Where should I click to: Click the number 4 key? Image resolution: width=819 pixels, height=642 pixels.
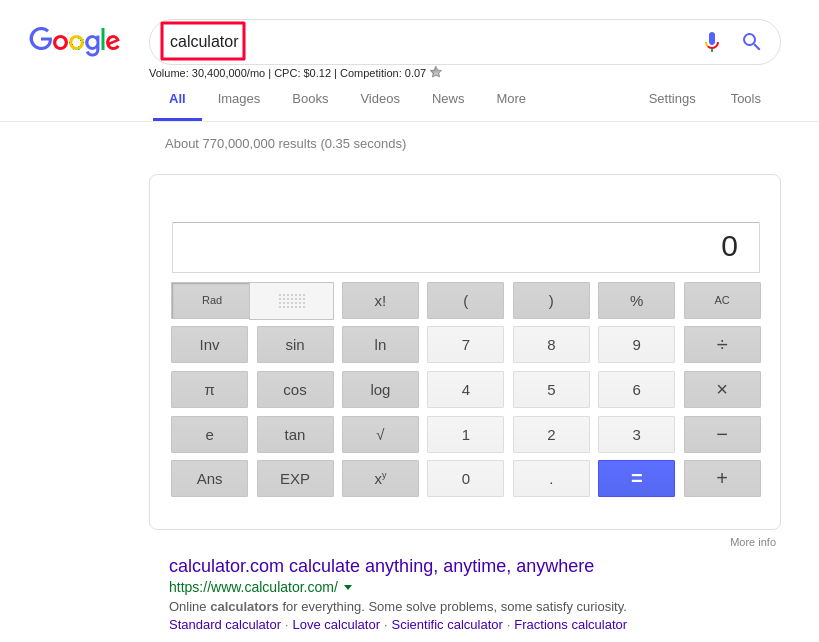point(465,390)
